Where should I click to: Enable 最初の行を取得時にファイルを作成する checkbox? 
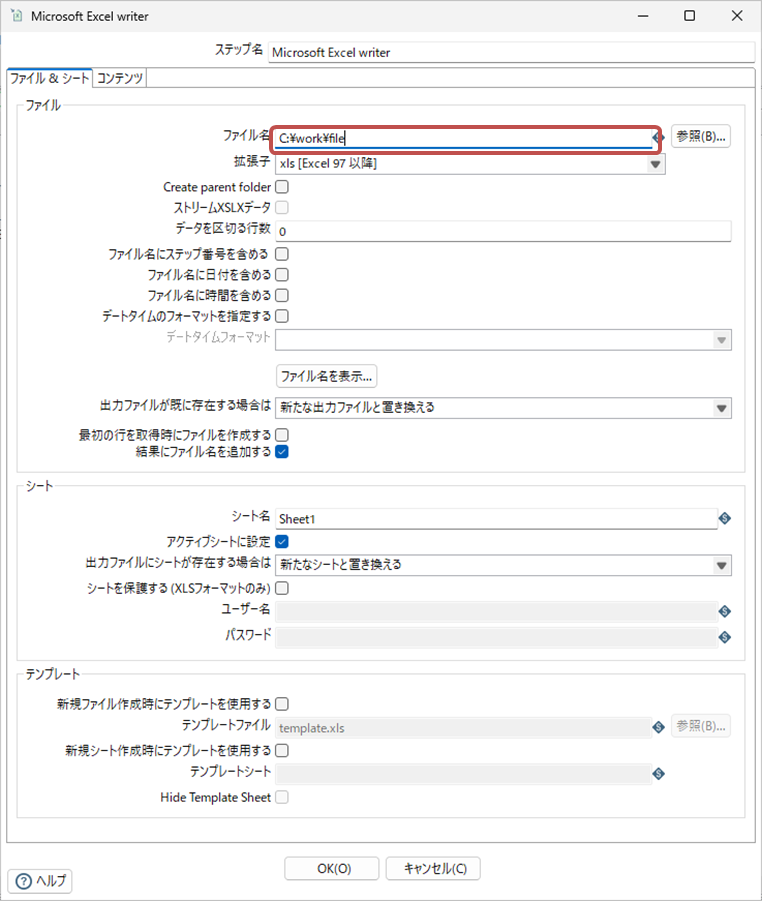click(x=282, y=435)
